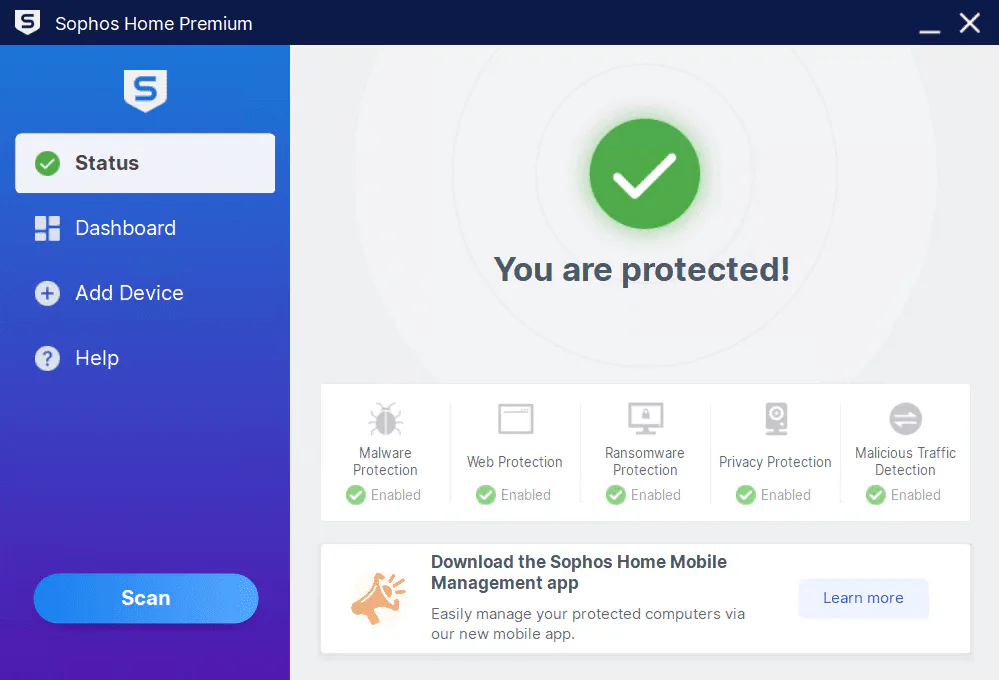Click the Download Sophos Home Mobile heading
The width and height of the screenshot is (999, 680).
point(579,572)
